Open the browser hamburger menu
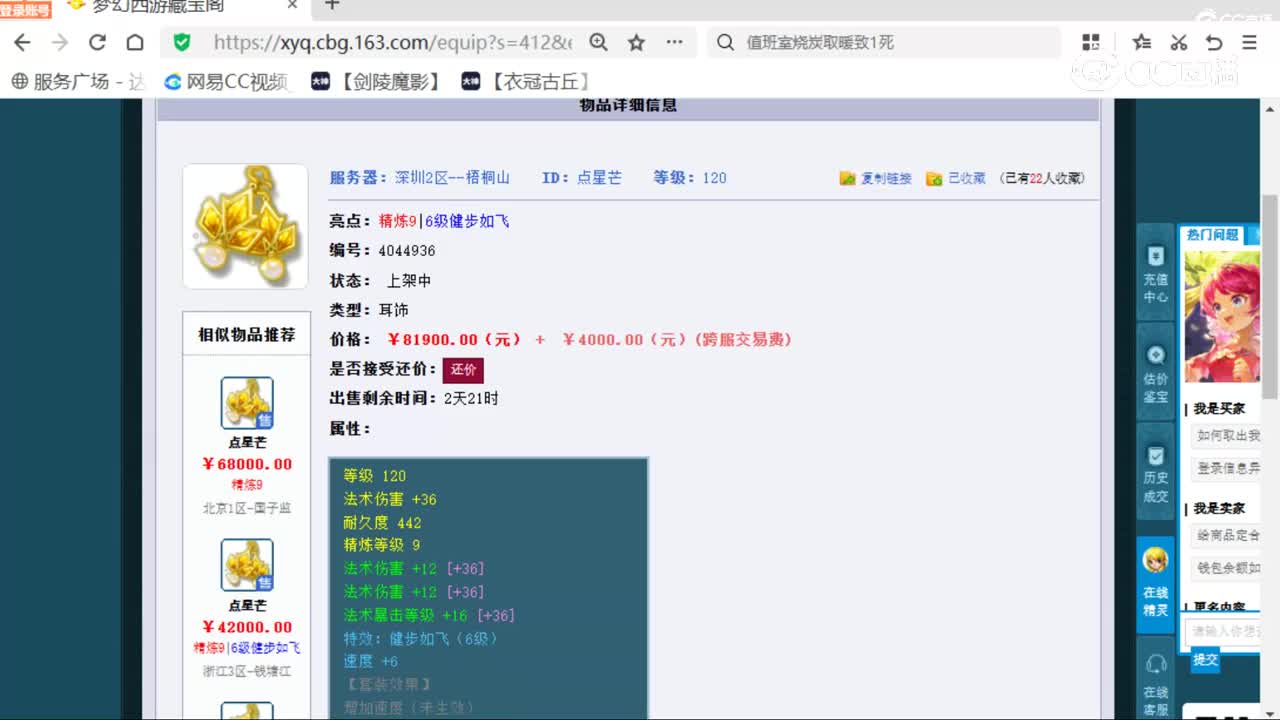 (1248, 43)
